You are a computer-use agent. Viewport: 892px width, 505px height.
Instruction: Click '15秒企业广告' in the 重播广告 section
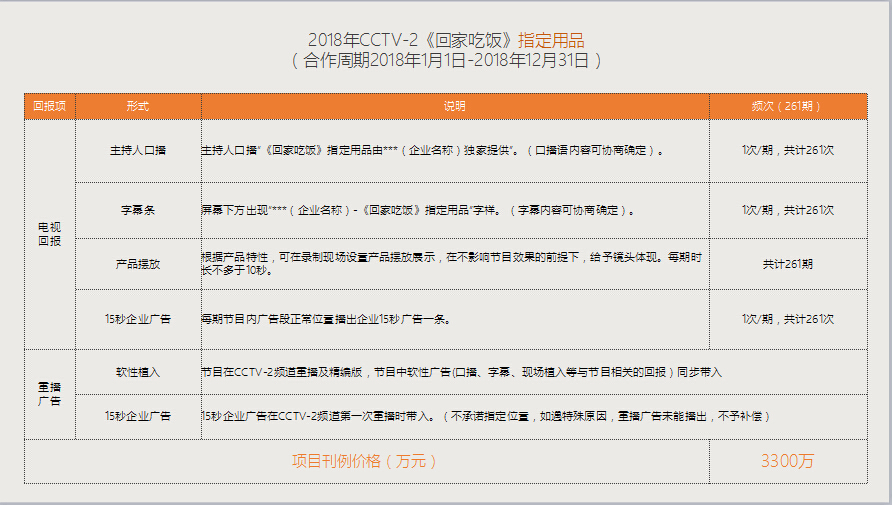(x=138, y=416)
